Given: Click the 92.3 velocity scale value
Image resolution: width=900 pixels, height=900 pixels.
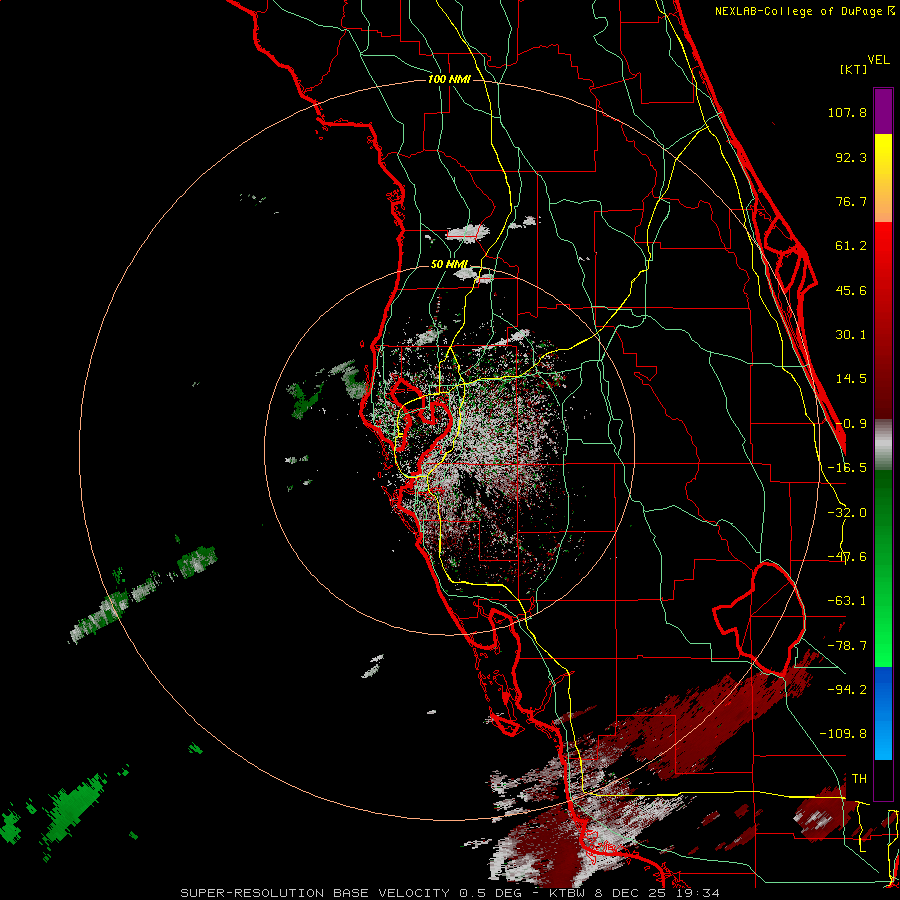Looking at the screenshot, I should point(851,157).
